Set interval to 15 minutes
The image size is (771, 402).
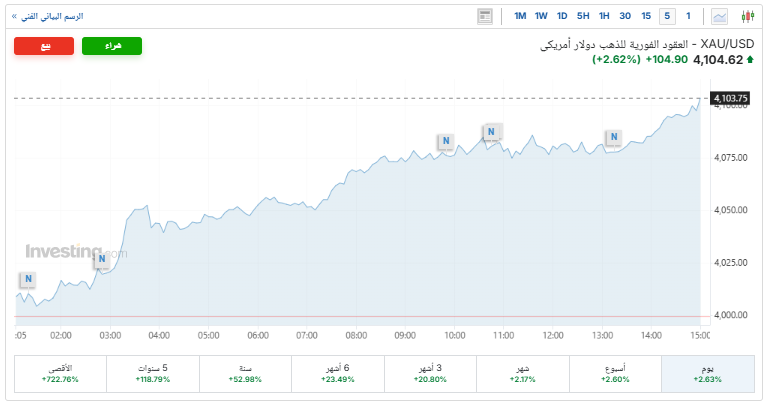pyautogui.click(x=646, y=16)
